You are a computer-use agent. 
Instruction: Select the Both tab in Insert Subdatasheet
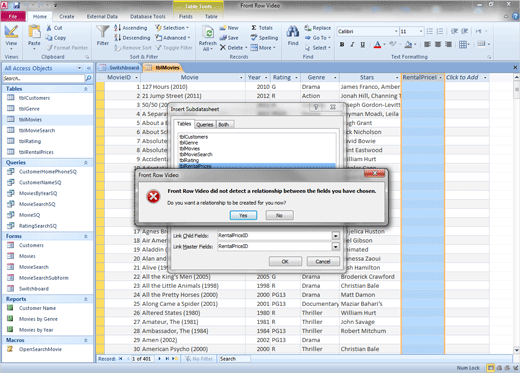(x=224, y=125)
